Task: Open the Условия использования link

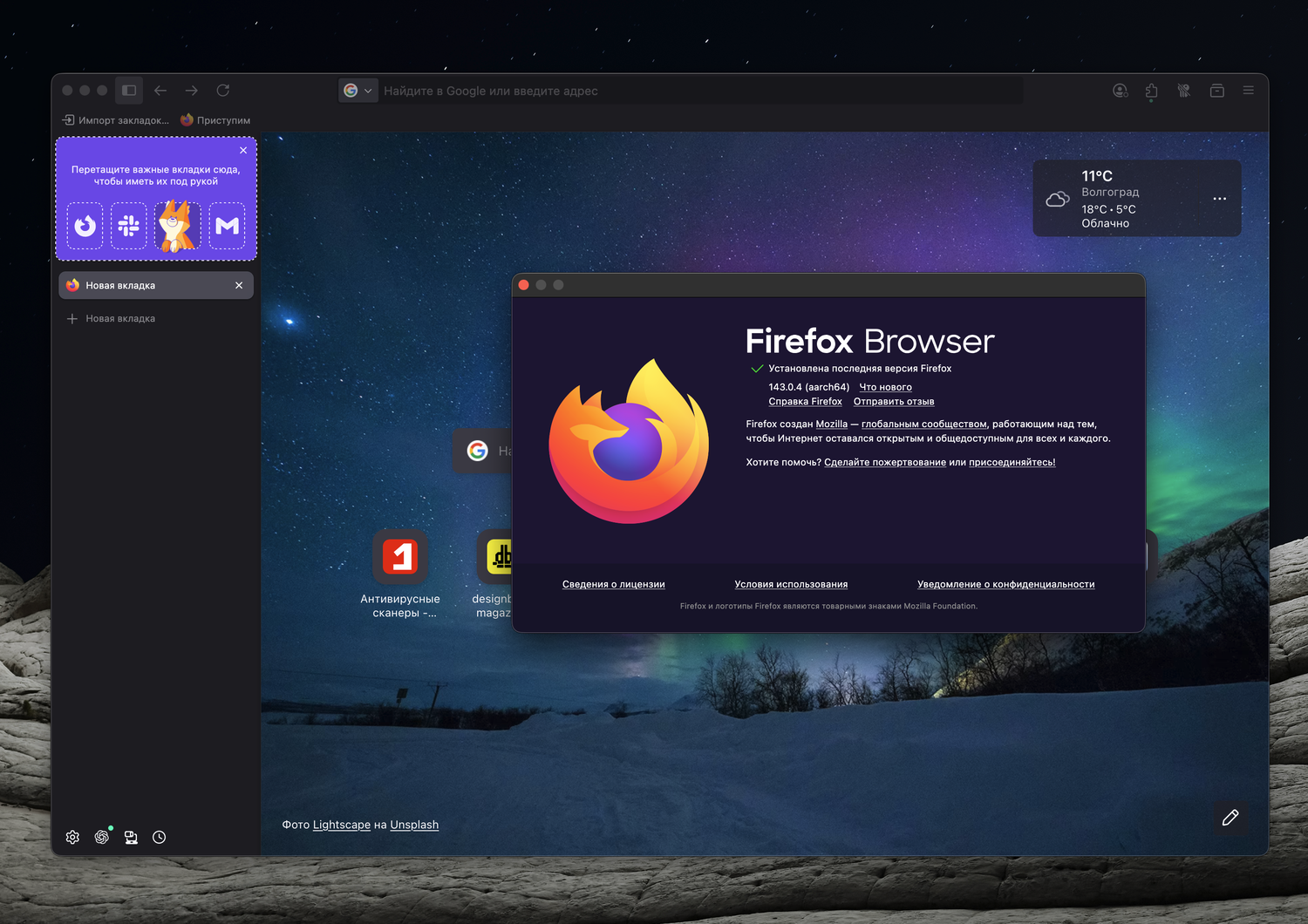Action: 791,585
